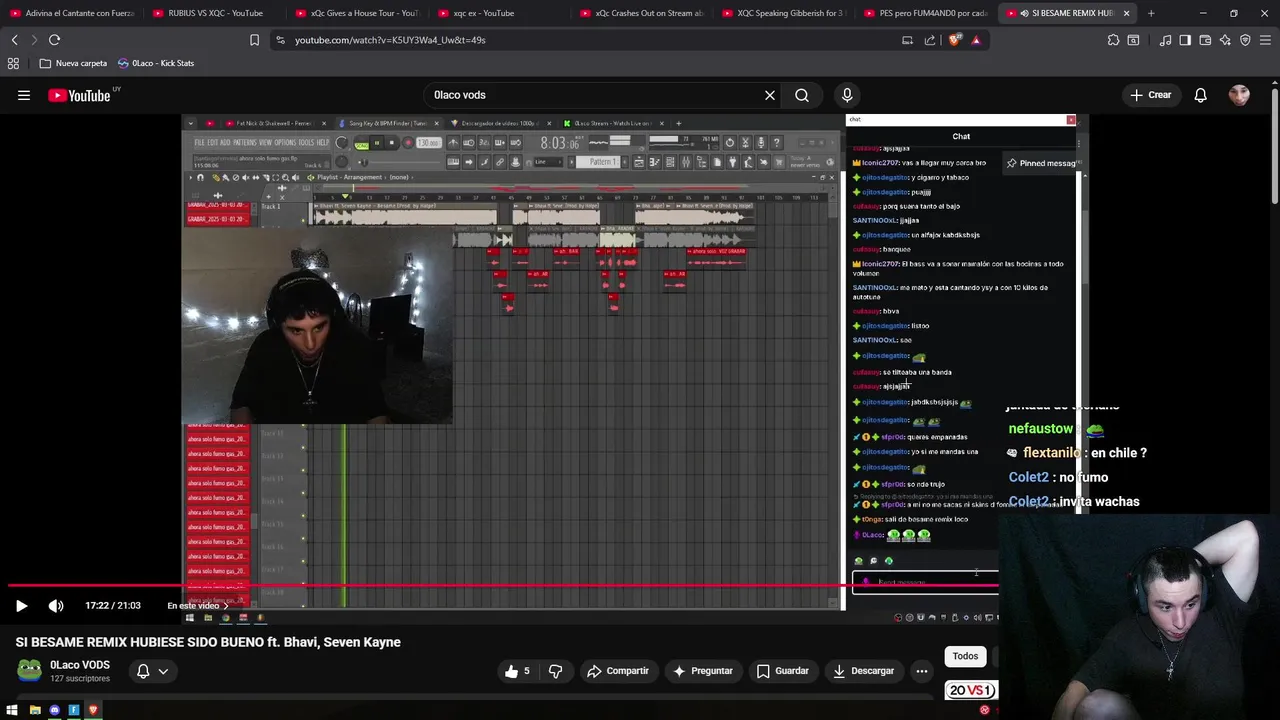The image size is (1280, 720).
Task: Click the Preguntar button
Action: (702, 671)
